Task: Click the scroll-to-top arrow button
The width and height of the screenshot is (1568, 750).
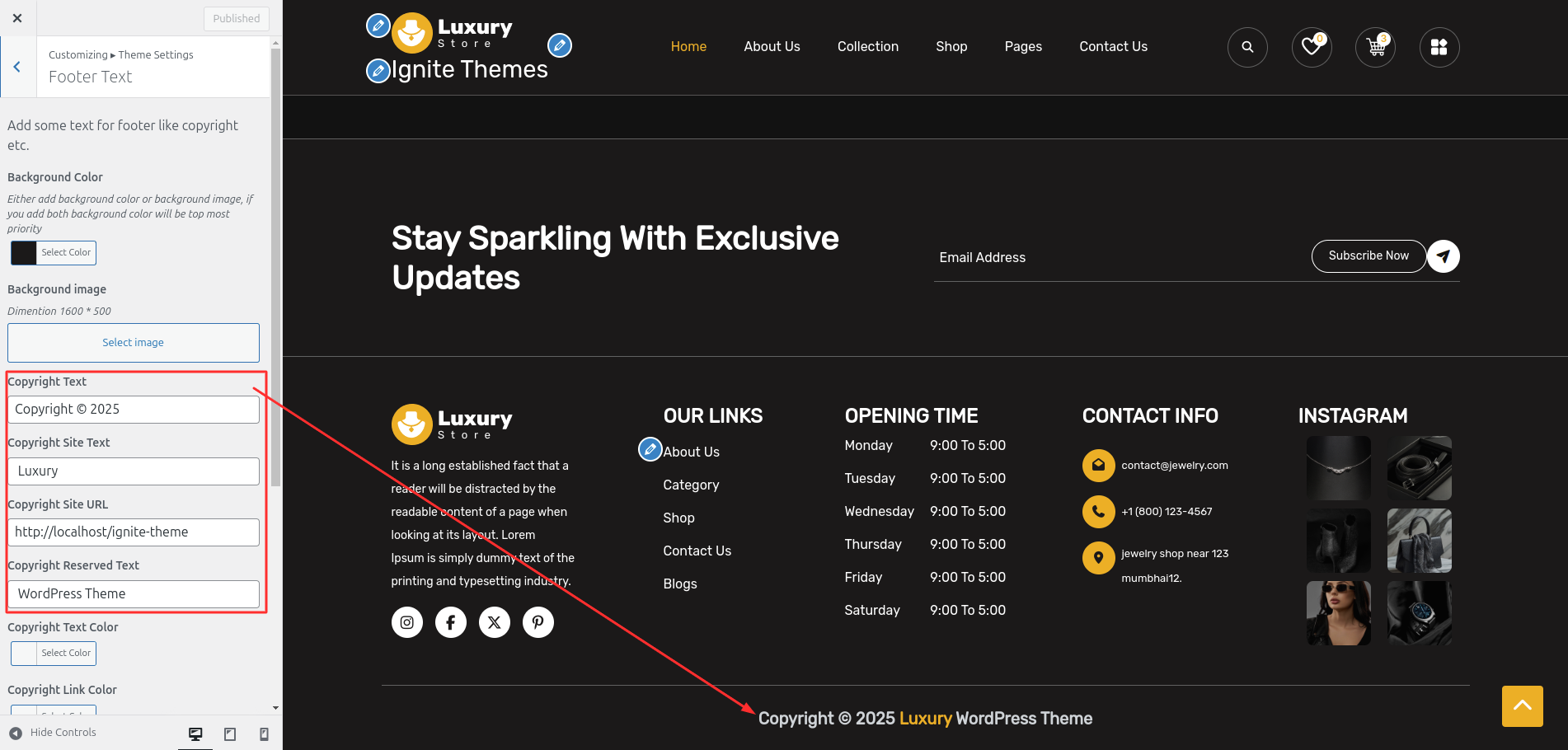Action: coord(1522,705)
